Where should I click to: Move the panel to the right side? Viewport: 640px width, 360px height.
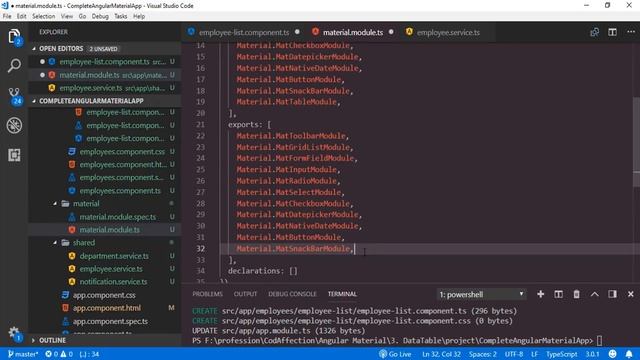tap(612, 294)
